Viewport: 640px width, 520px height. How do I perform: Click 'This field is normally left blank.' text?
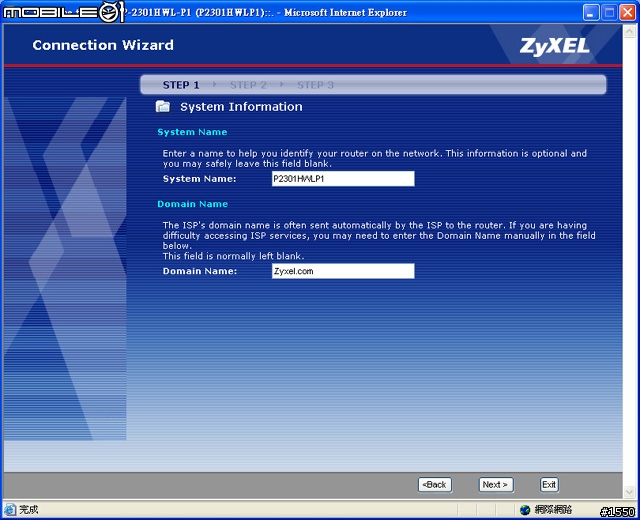233,256
